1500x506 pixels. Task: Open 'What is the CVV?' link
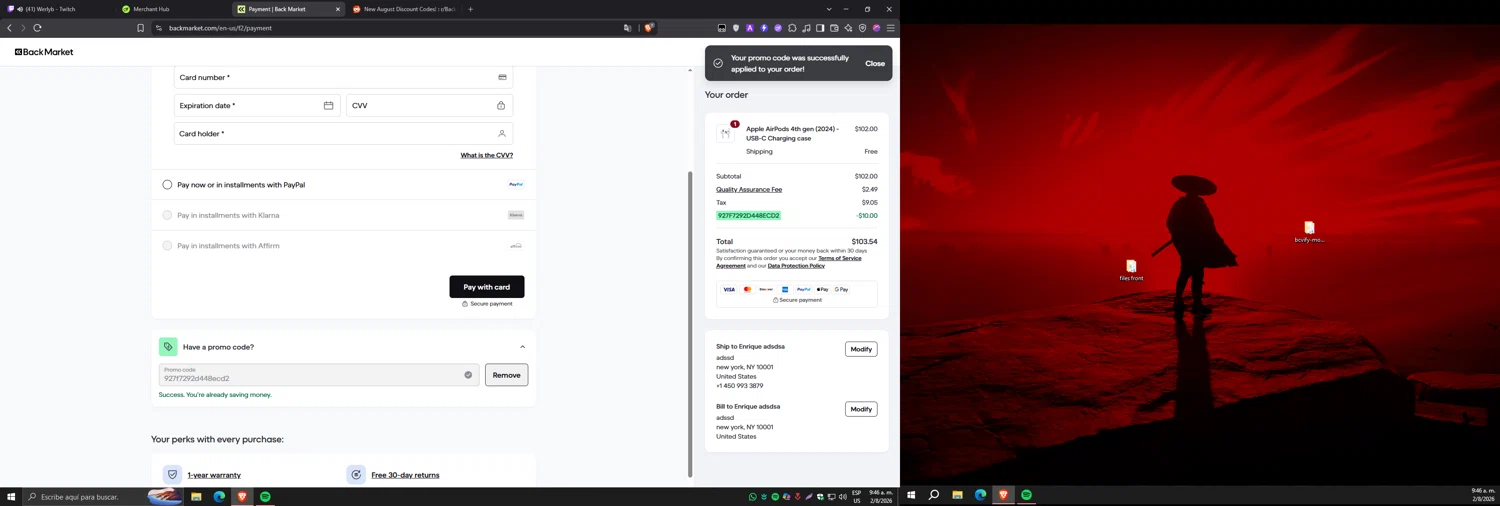(487, 155)
